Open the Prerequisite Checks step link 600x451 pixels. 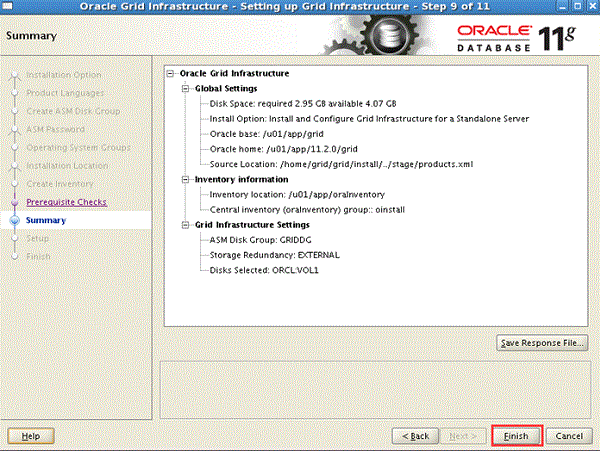(x=66, y=202)
